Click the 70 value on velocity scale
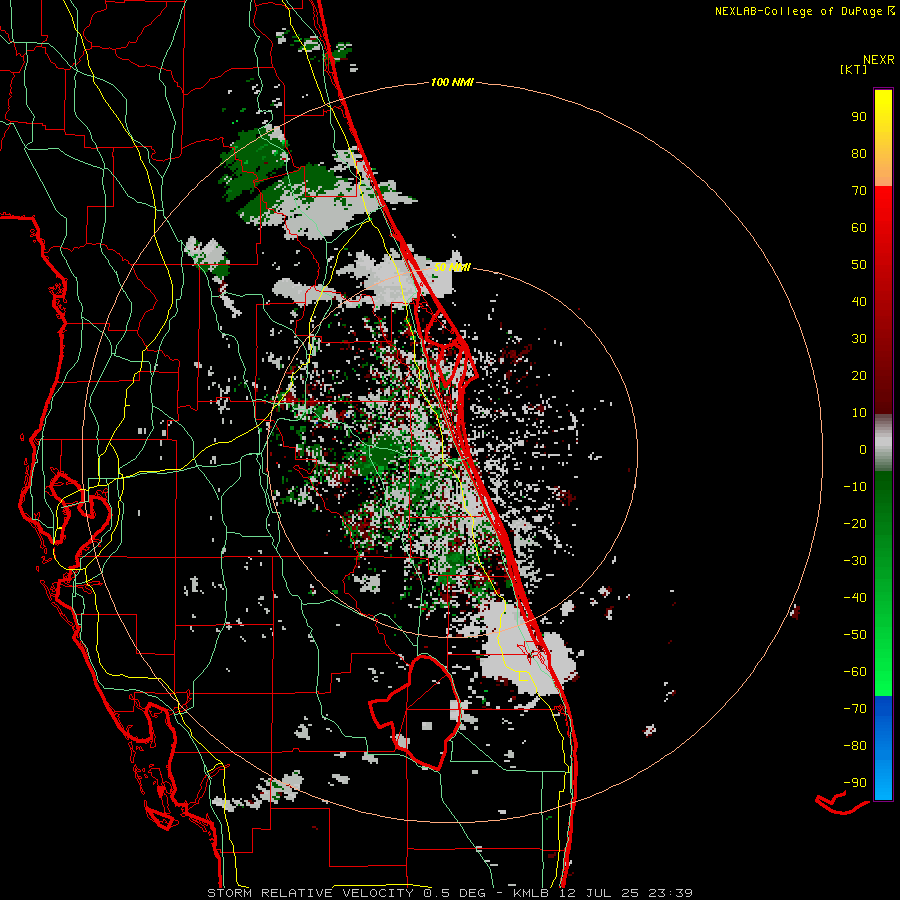This screenshot has height=900, width=900. point(859,191)
